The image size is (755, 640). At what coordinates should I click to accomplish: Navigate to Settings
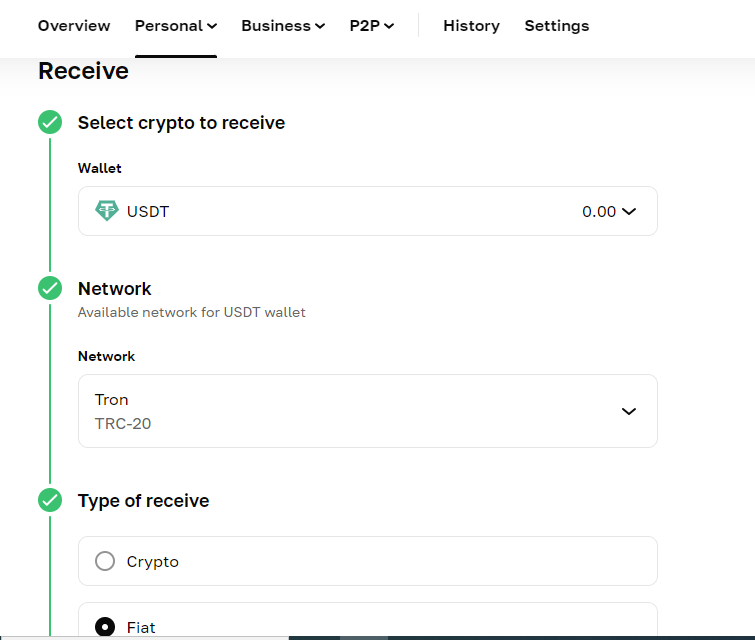coord(557,26)
